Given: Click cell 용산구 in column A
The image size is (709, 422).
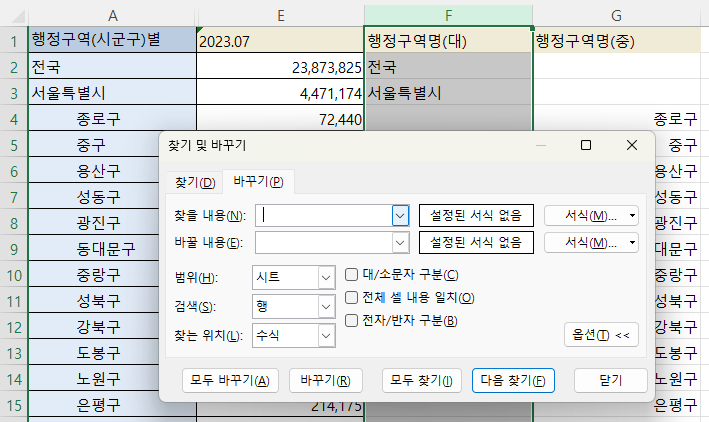Looking at the screenshot, I should point(94,171).
